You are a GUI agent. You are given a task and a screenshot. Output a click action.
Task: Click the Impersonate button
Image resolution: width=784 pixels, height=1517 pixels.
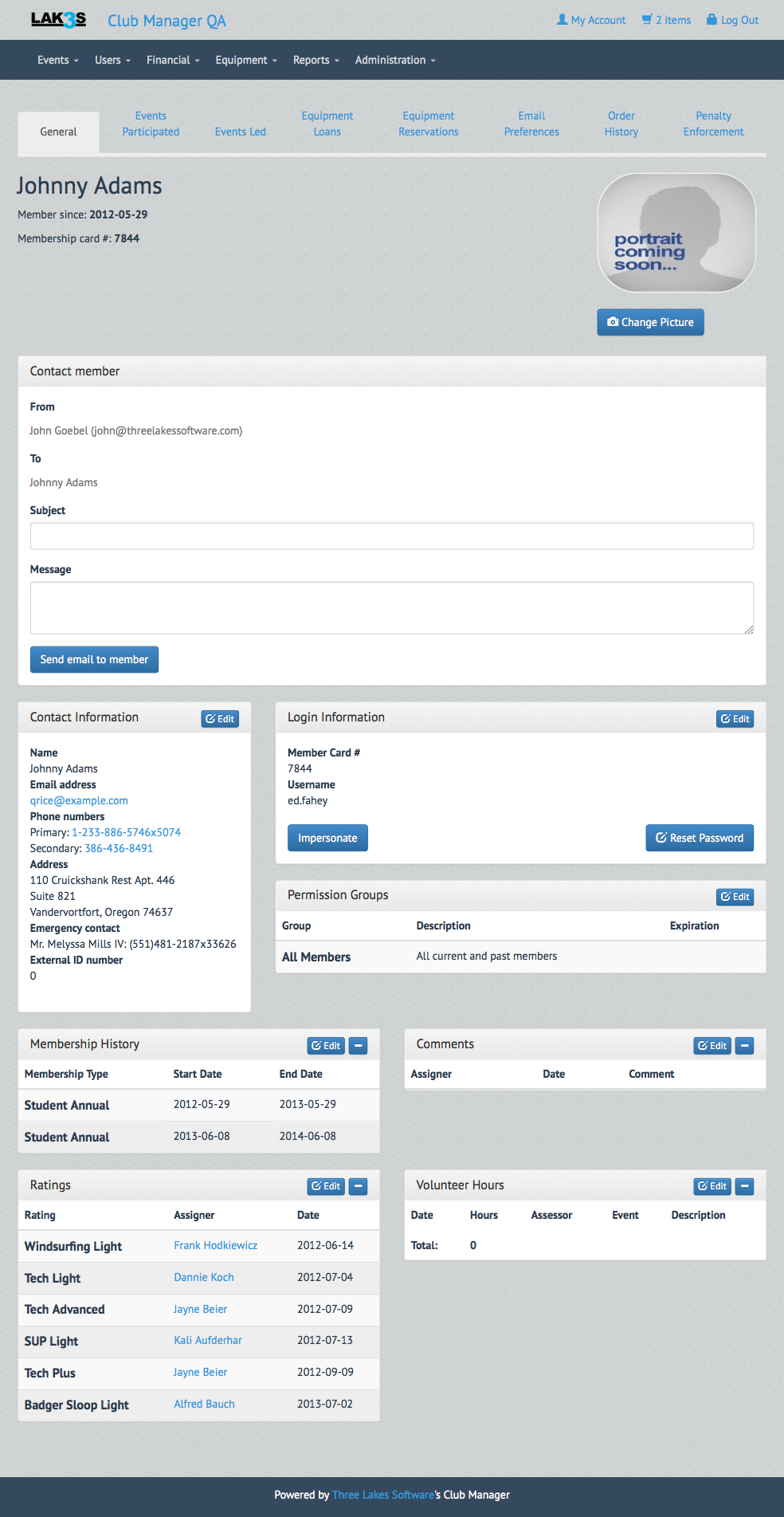pos(327,839)
